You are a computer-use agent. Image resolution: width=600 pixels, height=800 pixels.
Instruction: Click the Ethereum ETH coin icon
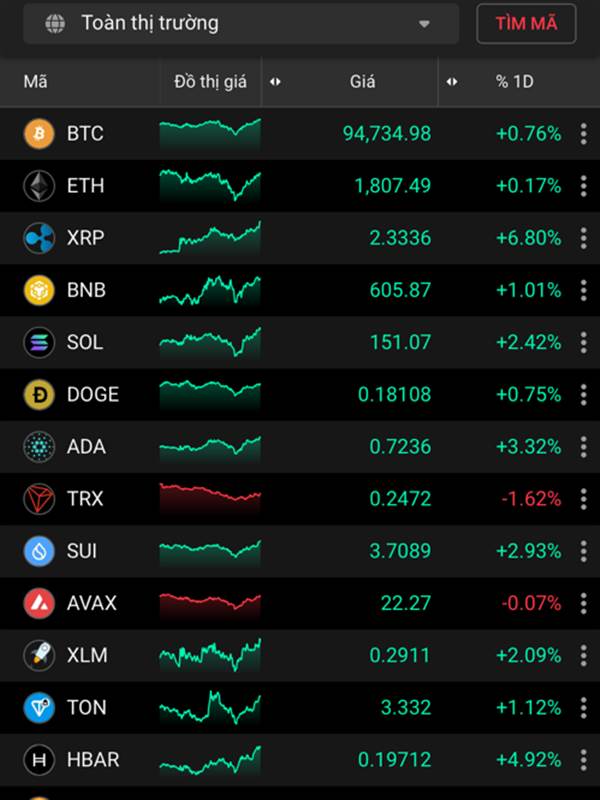click(39, 186)
